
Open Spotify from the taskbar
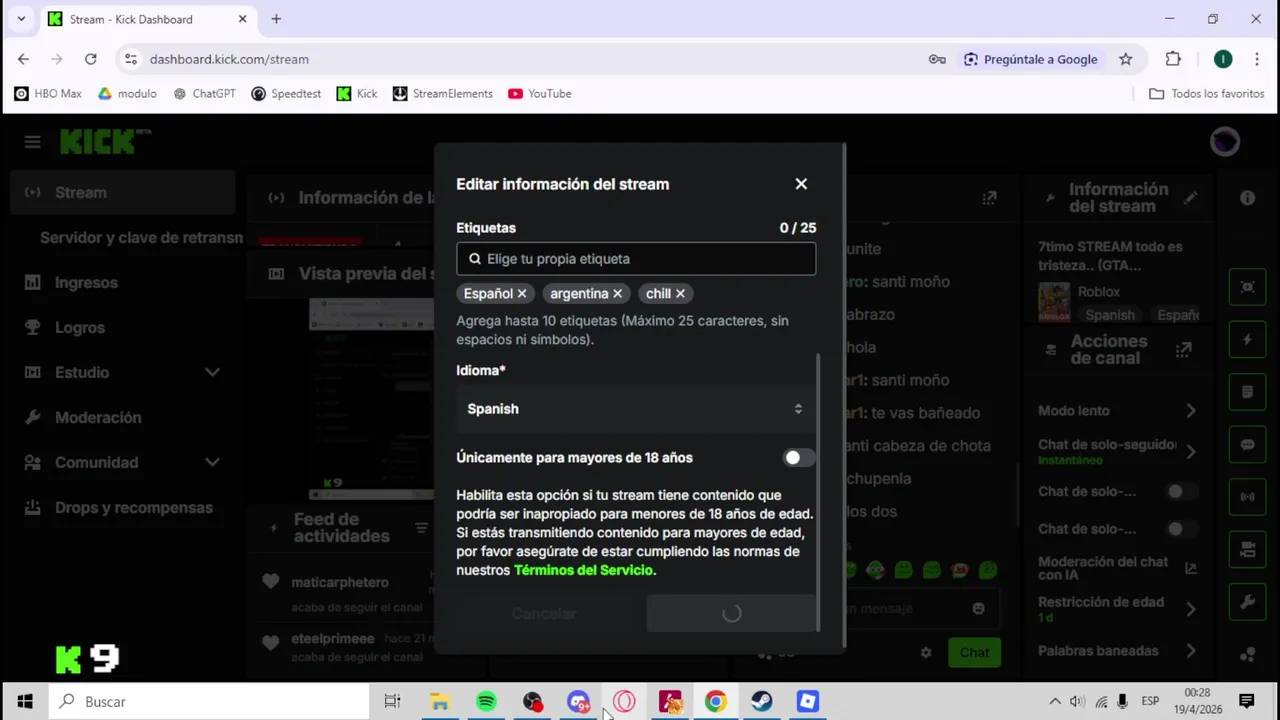click(x=486, y=702)
